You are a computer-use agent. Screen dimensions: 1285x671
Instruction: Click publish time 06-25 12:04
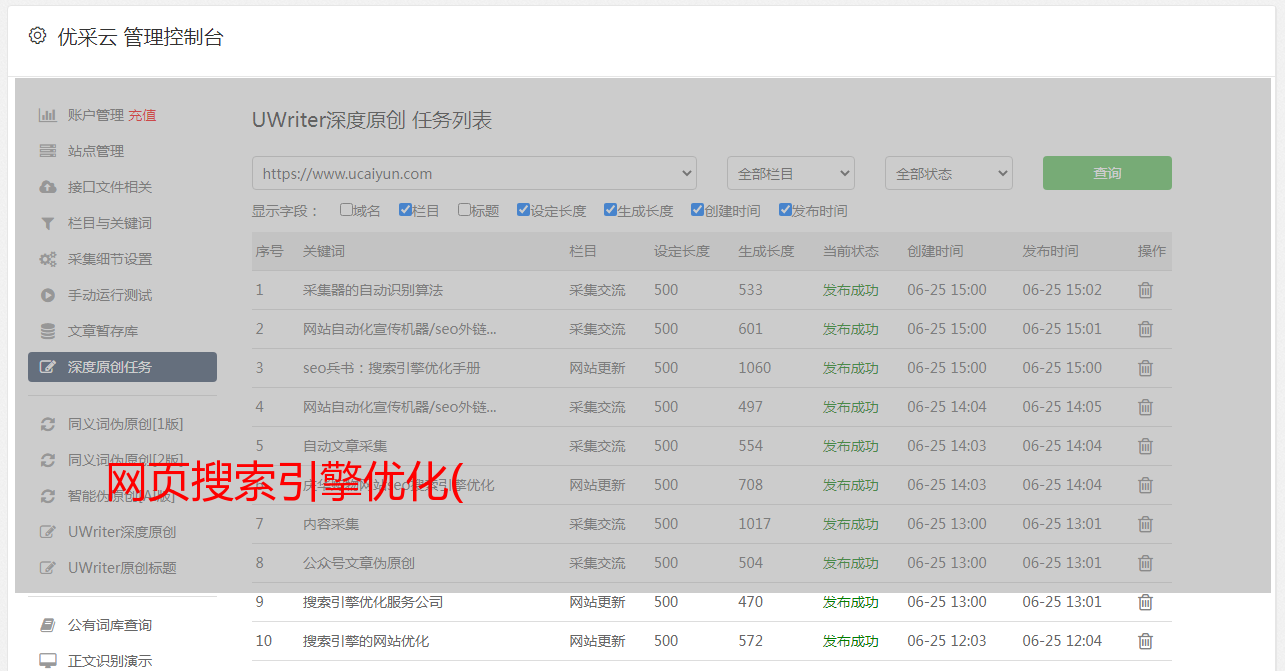point(1062,641)
